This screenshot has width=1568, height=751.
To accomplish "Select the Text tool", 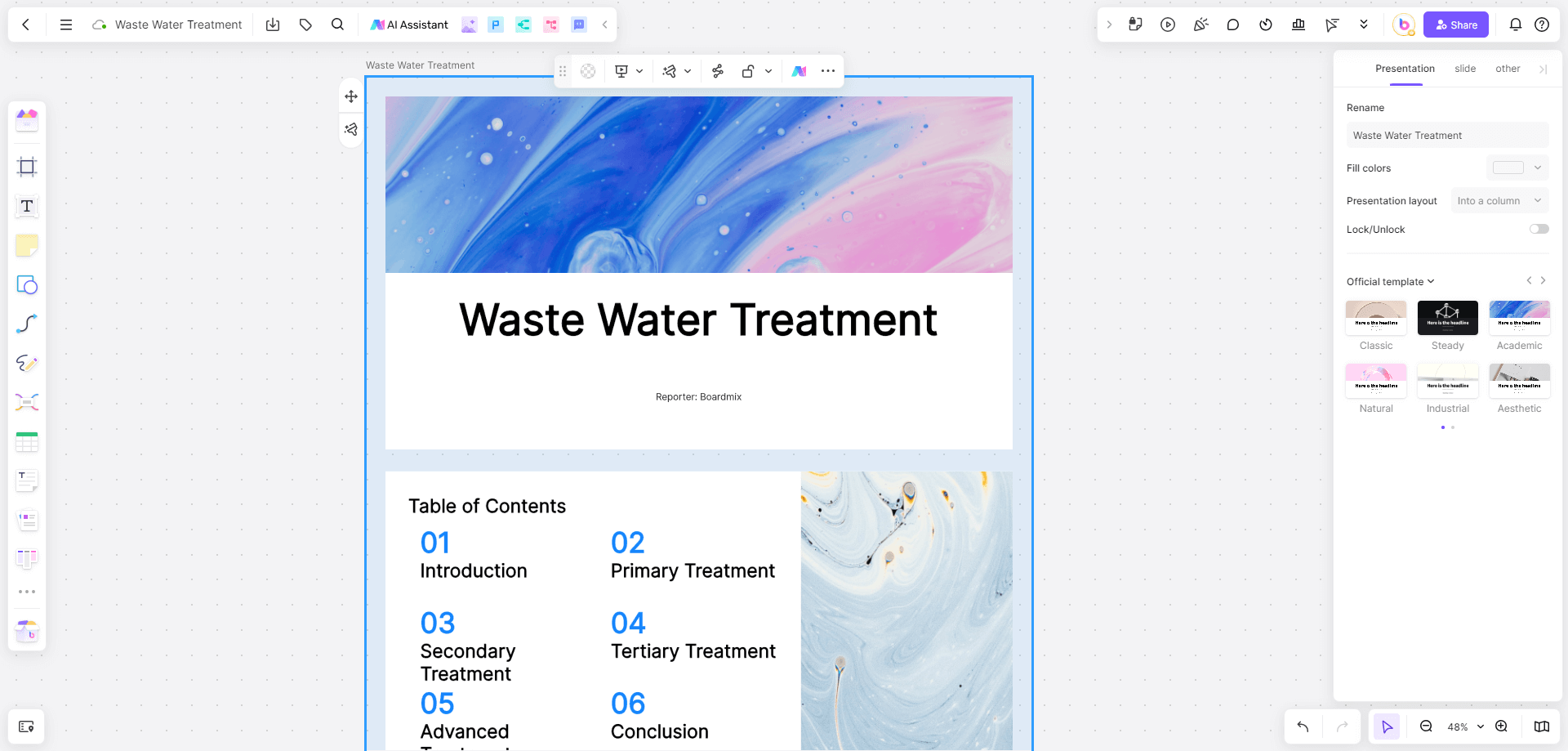I will coord(27,206).
